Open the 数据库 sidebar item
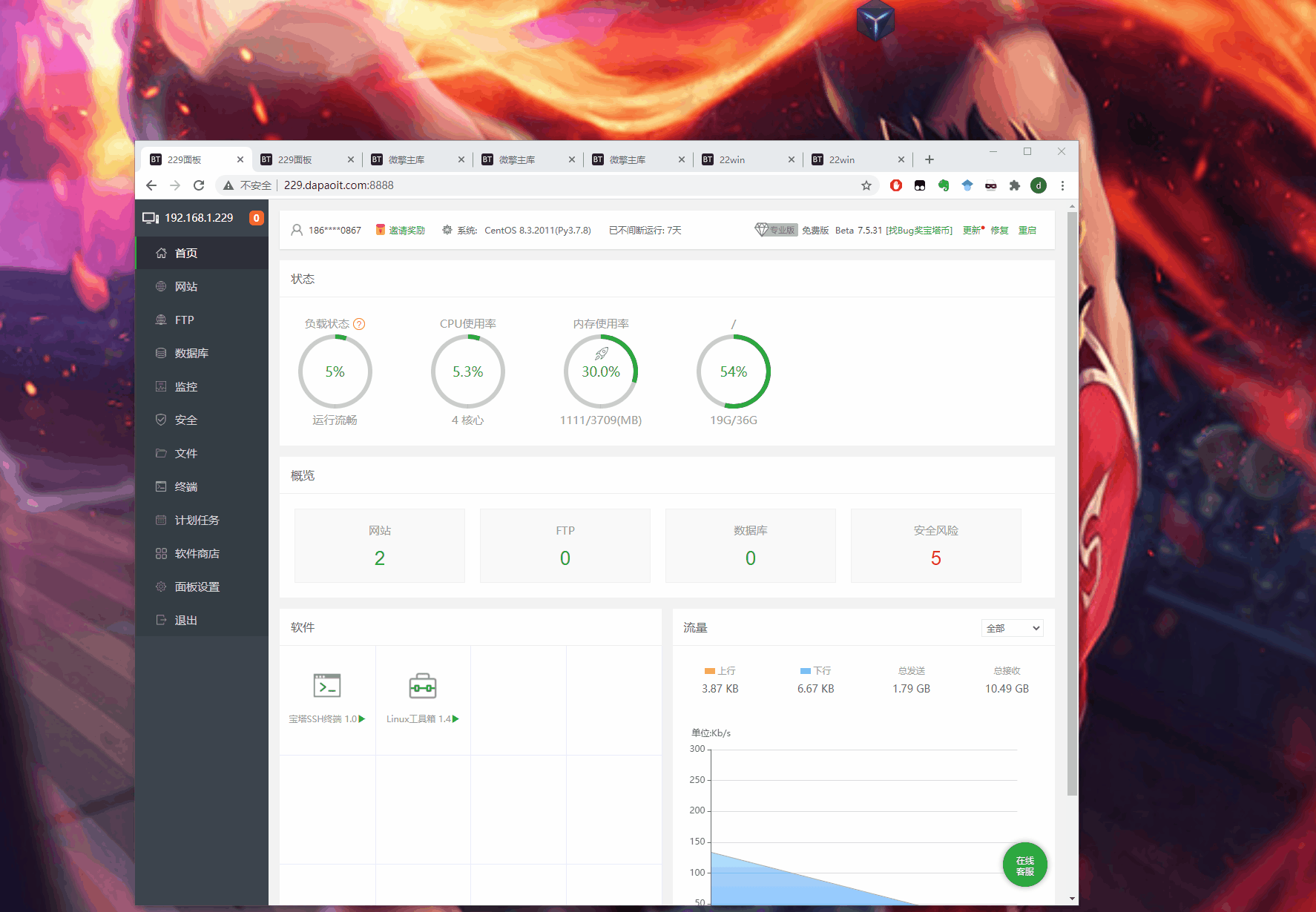The image size is (1316, 912). click(202, 353)
